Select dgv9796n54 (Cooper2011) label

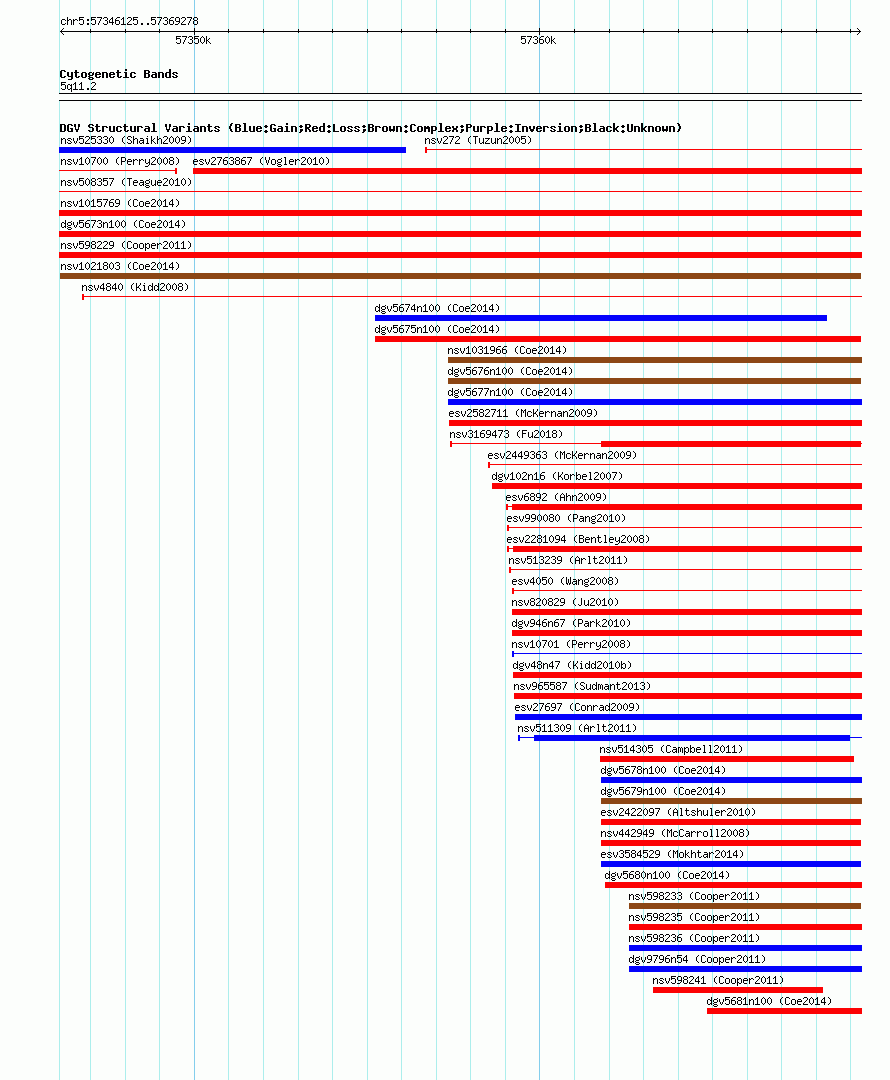(697, 959)
